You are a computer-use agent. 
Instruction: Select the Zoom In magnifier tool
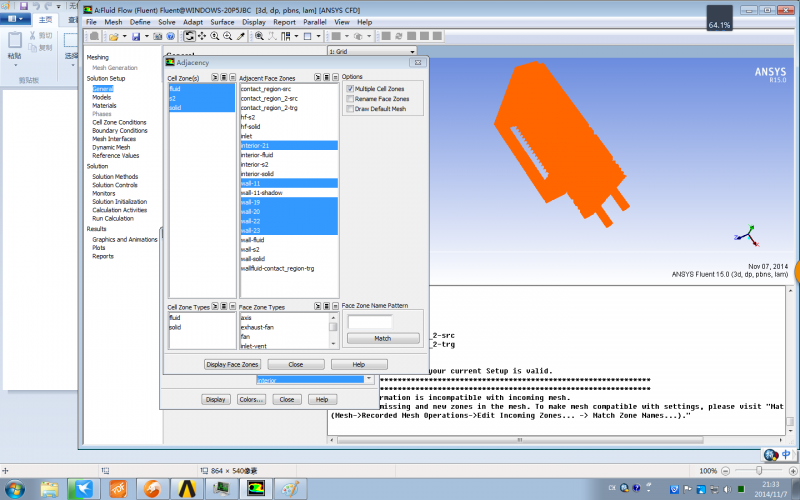tap(215, 36)
